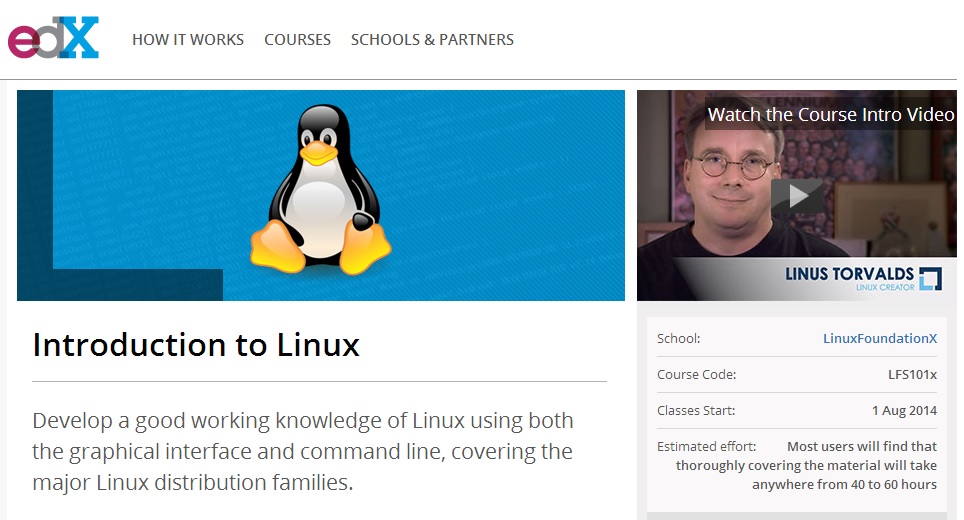Click the edX logo

pyautogui.click(x=54, y=38)
